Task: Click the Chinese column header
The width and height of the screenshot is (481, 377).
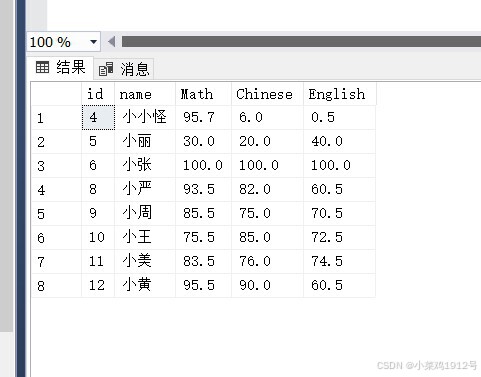Action: click(x=267, y=94)
